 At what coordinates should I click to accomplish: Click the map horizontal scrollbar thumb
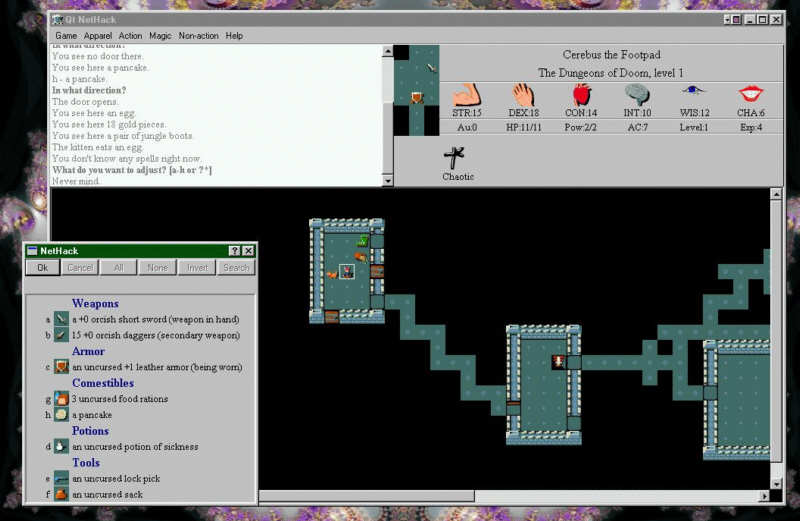[367, 495]
